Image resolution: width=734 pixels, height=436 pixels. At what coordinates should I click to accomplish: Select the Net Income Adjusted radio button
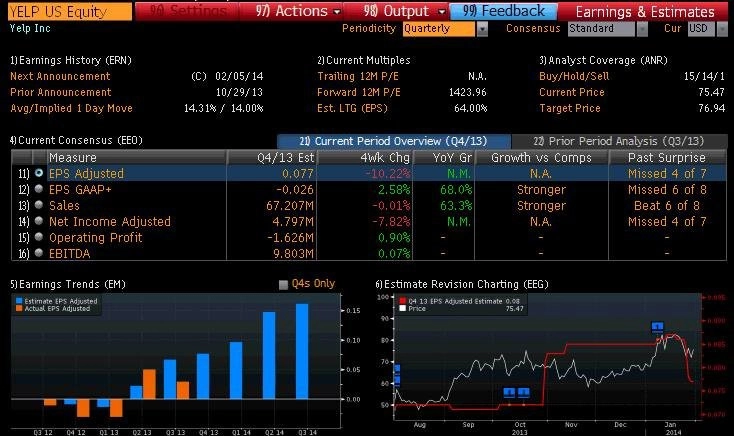pos(39,221)
